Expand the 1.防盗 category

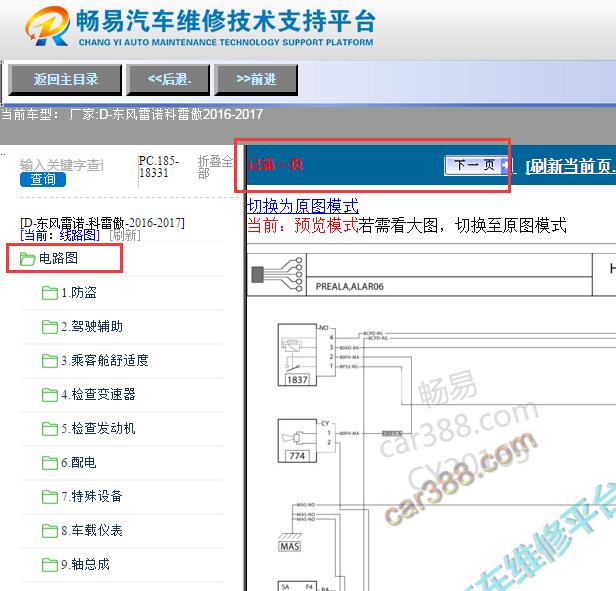tap(79, 292)
